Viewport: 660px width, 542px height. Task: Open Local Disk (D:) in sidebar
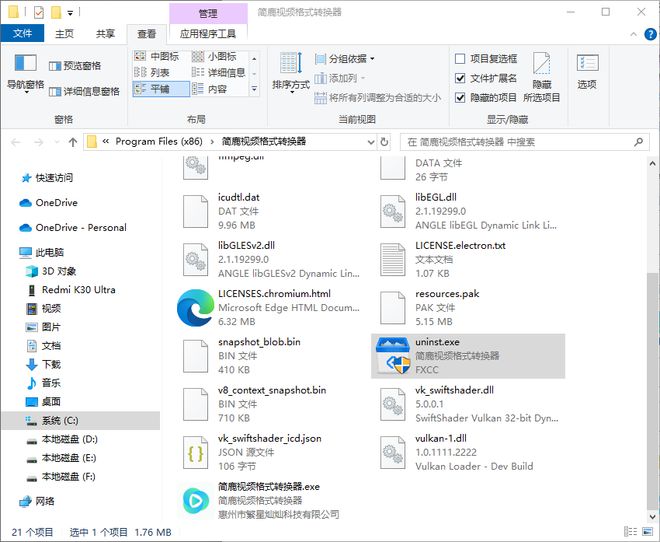click(x=69, y=439)
